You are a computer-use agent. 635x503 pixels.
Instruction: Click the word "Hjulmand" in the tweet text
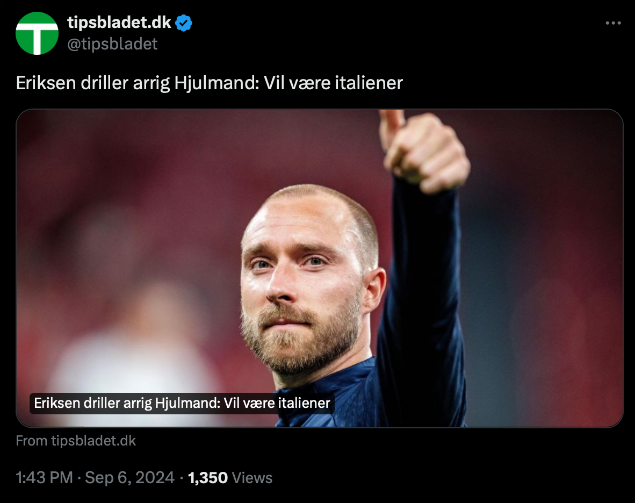coord(216,83)
